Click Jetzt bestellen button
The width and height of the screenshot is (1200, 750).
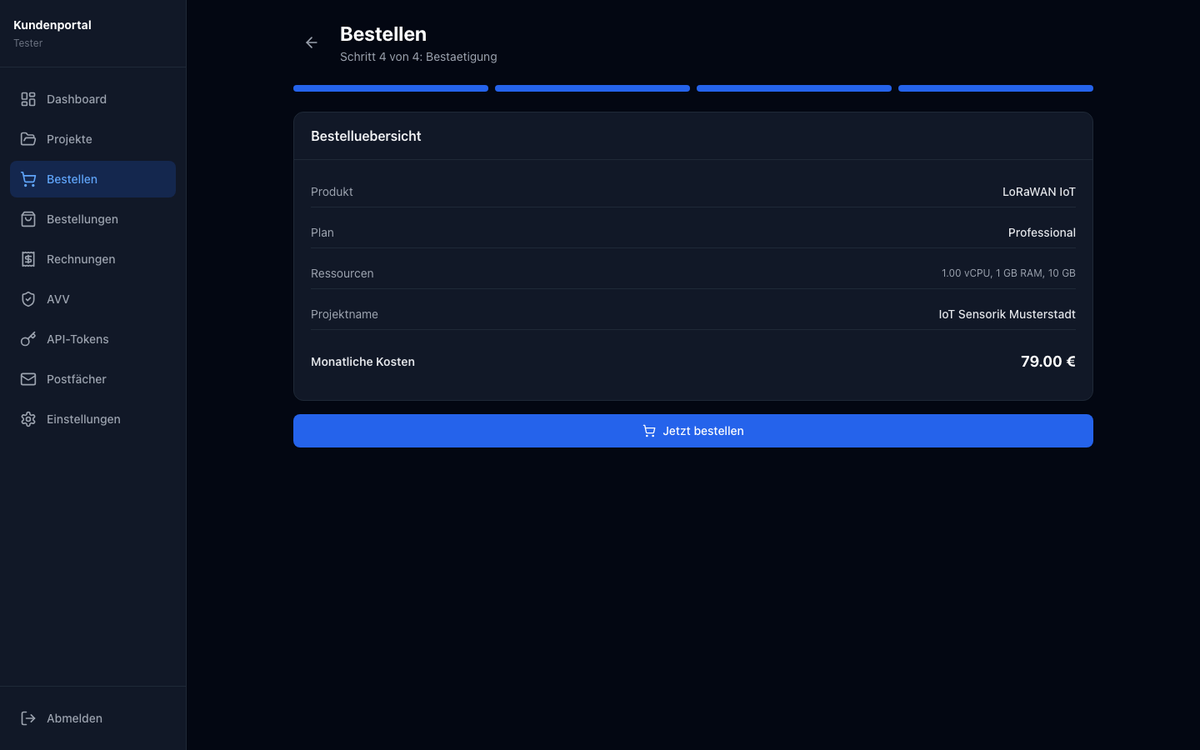[693, 431]
